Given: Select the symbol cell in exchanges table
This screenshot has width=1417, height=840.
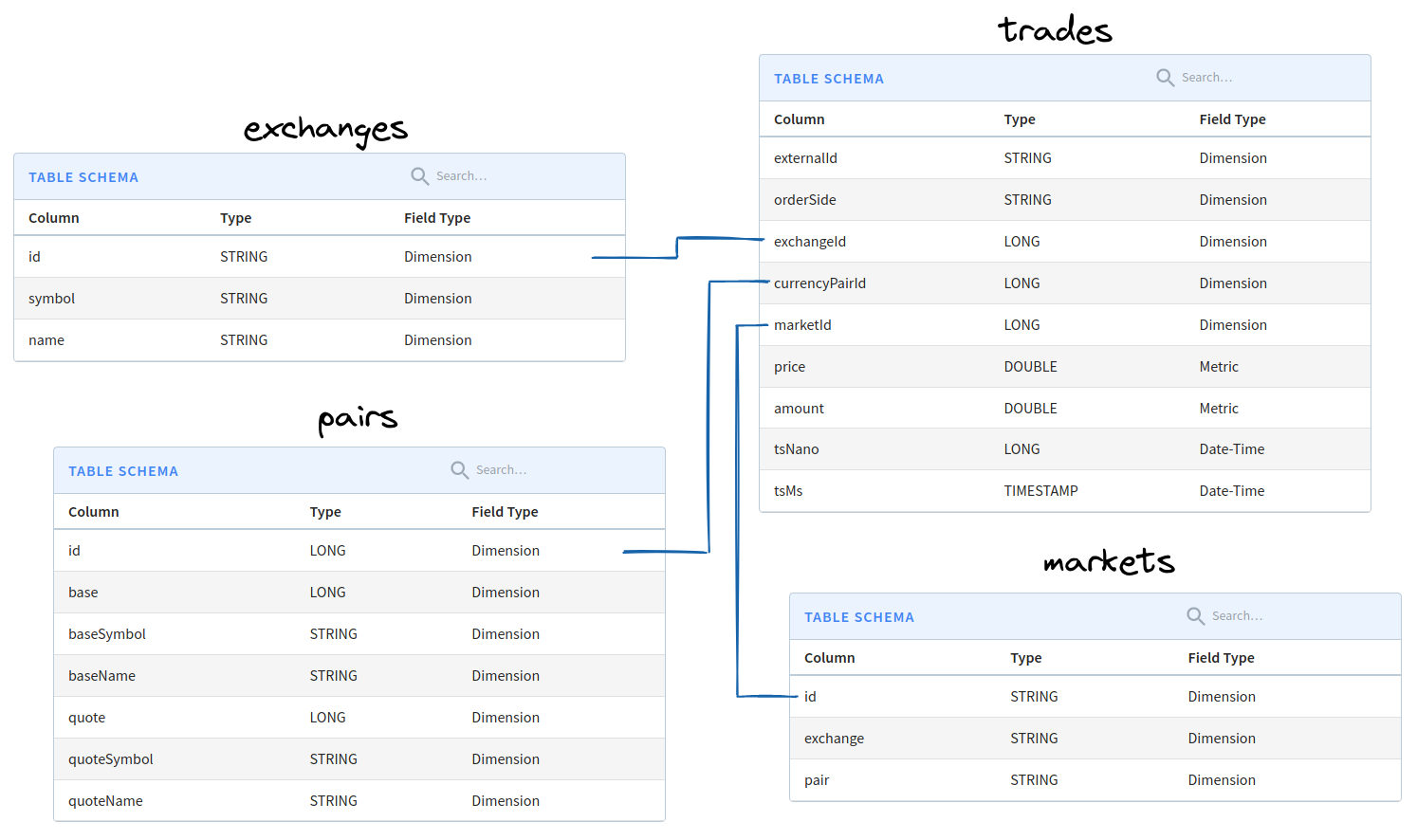Looking at the screenshot, I should click(x=51, y=299).
